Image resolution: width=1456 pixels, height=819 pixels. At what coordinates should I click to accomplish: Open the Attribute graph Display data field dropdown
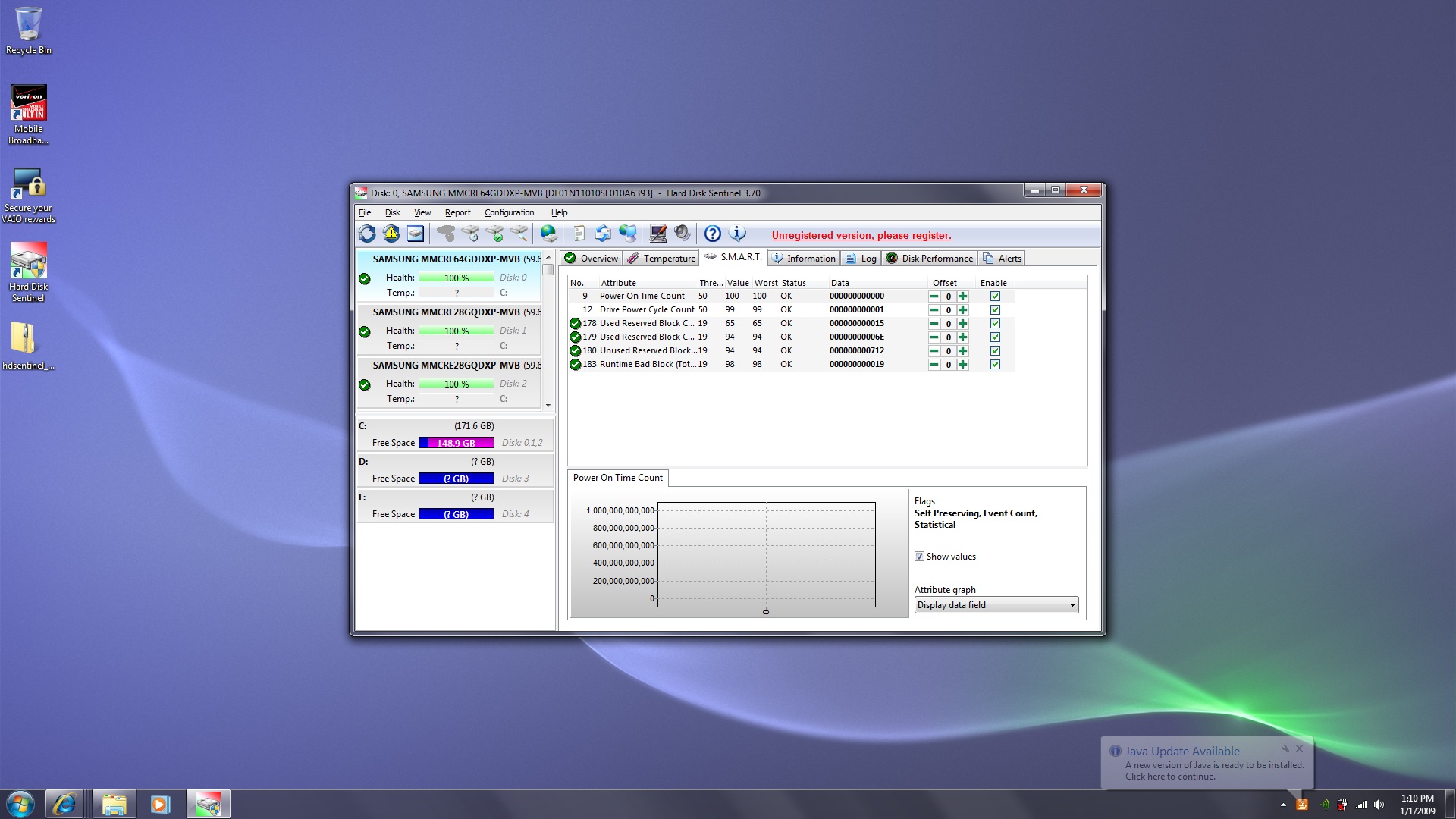click(996, 605)
